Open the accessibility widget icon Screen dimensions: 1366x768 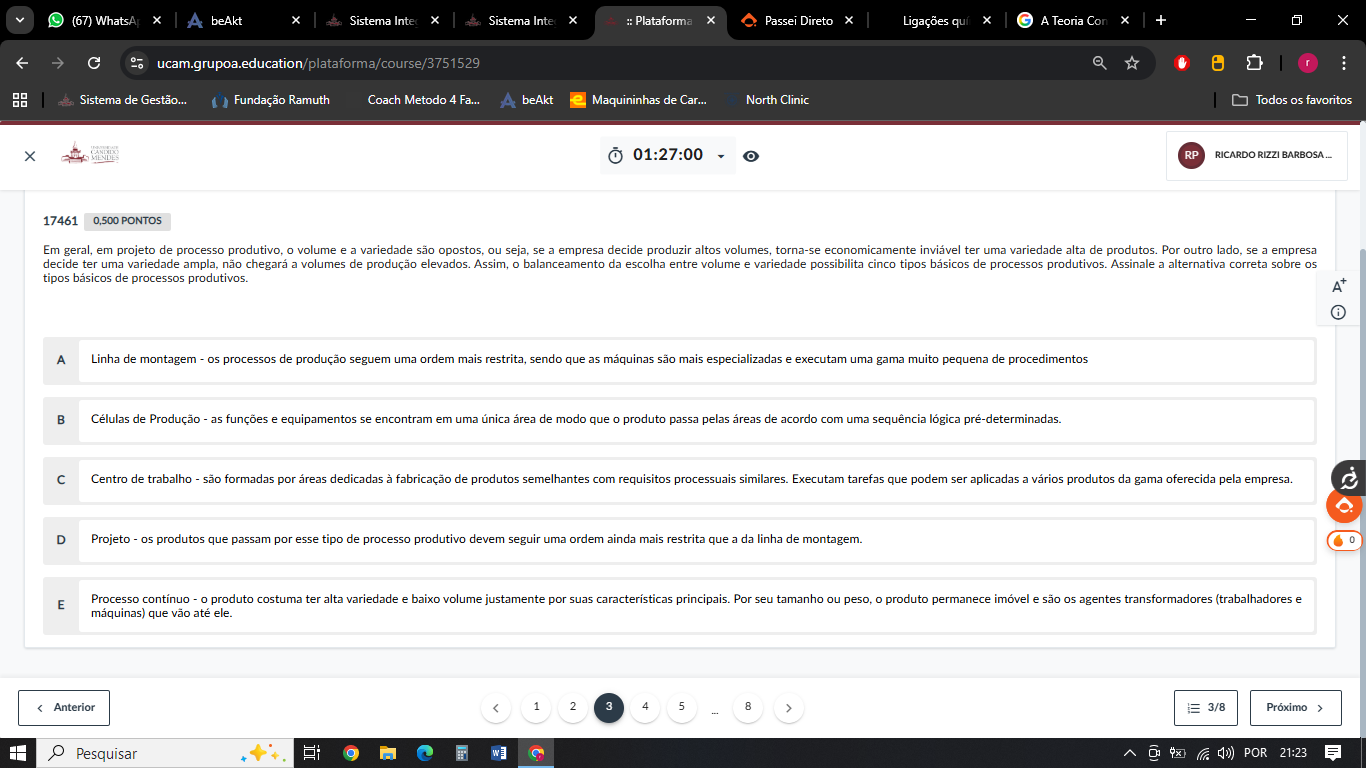(1348, 477)
